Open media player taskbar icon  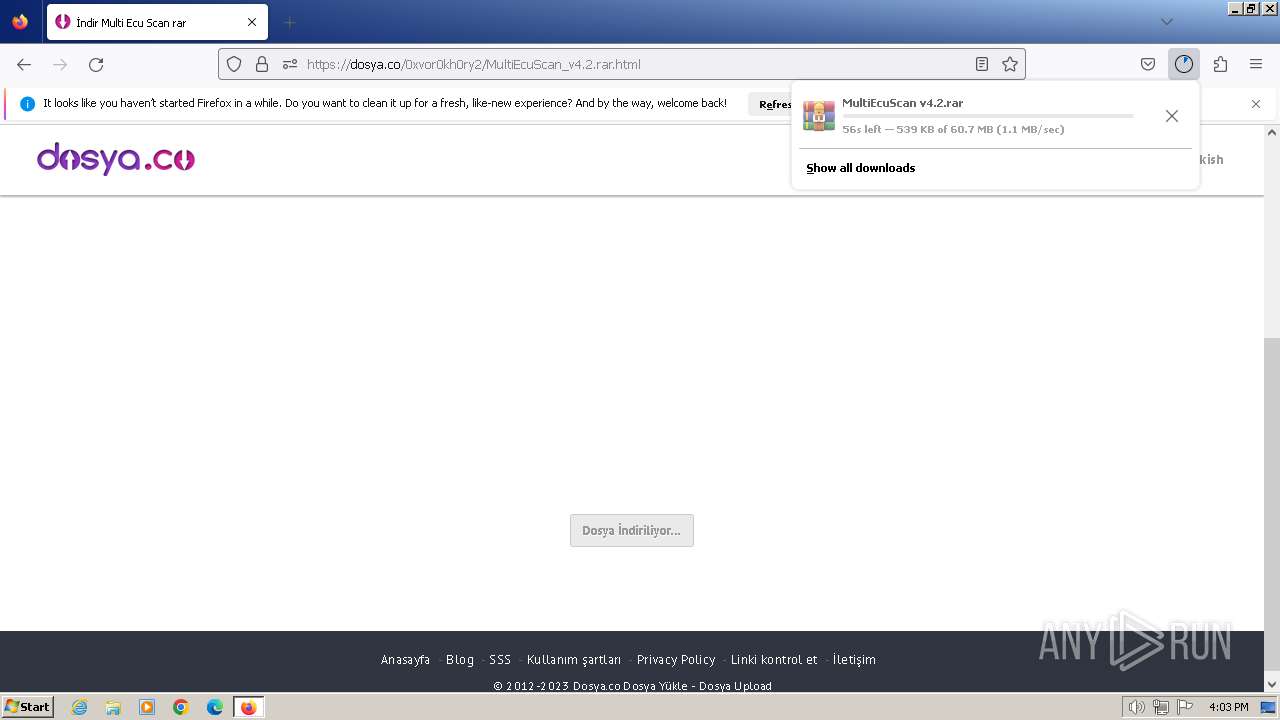click(x=147, y=707)
